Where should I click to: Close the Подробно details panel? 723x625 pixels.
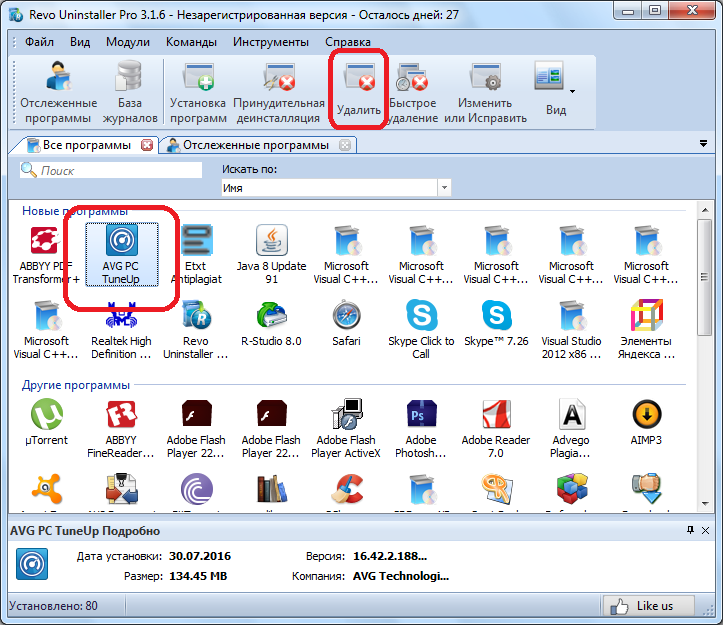pos(705,530)
